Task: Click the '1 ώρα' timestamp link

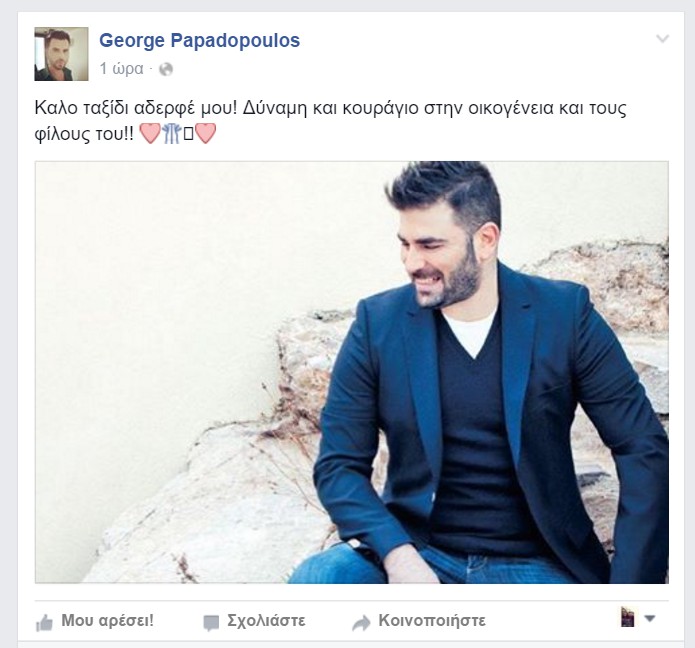Action: coord(121,69)
